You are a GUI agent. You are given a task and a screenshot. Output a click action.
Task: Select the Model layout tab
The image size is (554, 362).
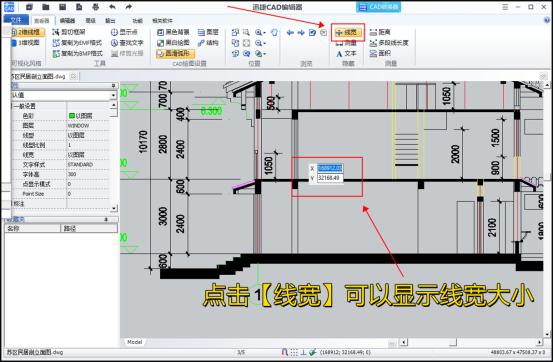coord(134,342)
